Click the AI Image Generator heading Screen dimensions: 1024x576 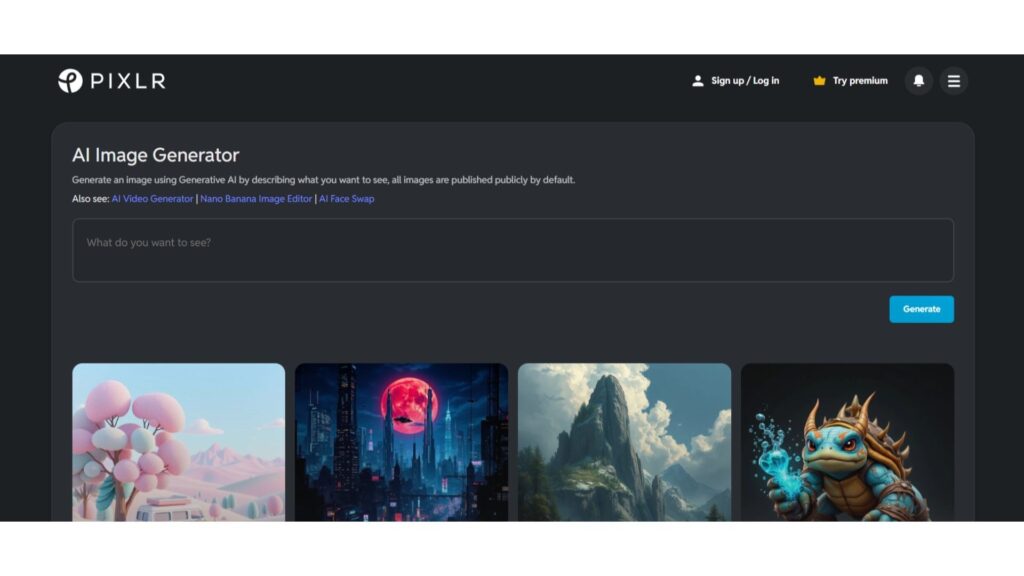click(x=156, y=155)
